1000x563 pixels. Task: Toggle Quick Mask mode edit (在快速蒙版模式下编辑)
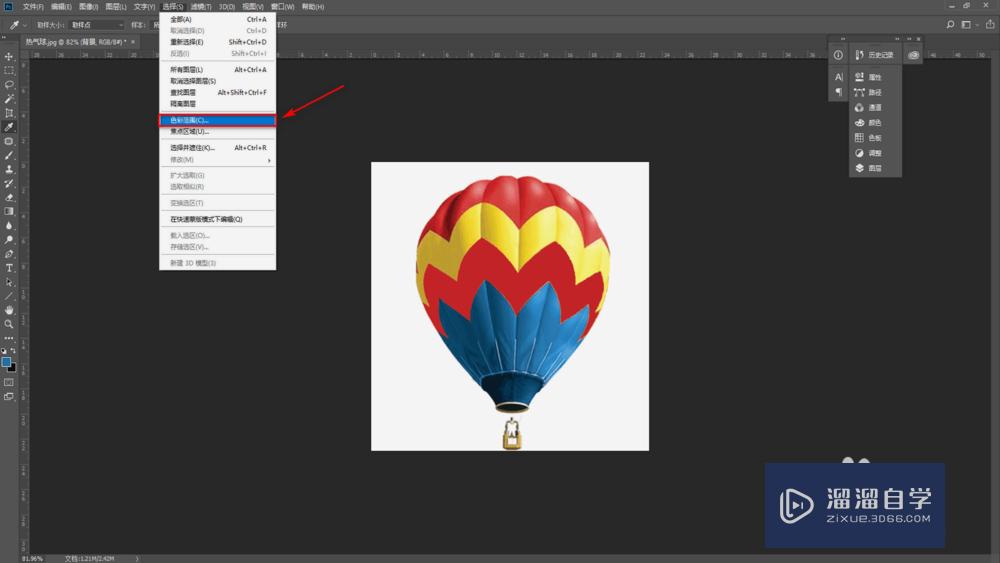point(206,219)
